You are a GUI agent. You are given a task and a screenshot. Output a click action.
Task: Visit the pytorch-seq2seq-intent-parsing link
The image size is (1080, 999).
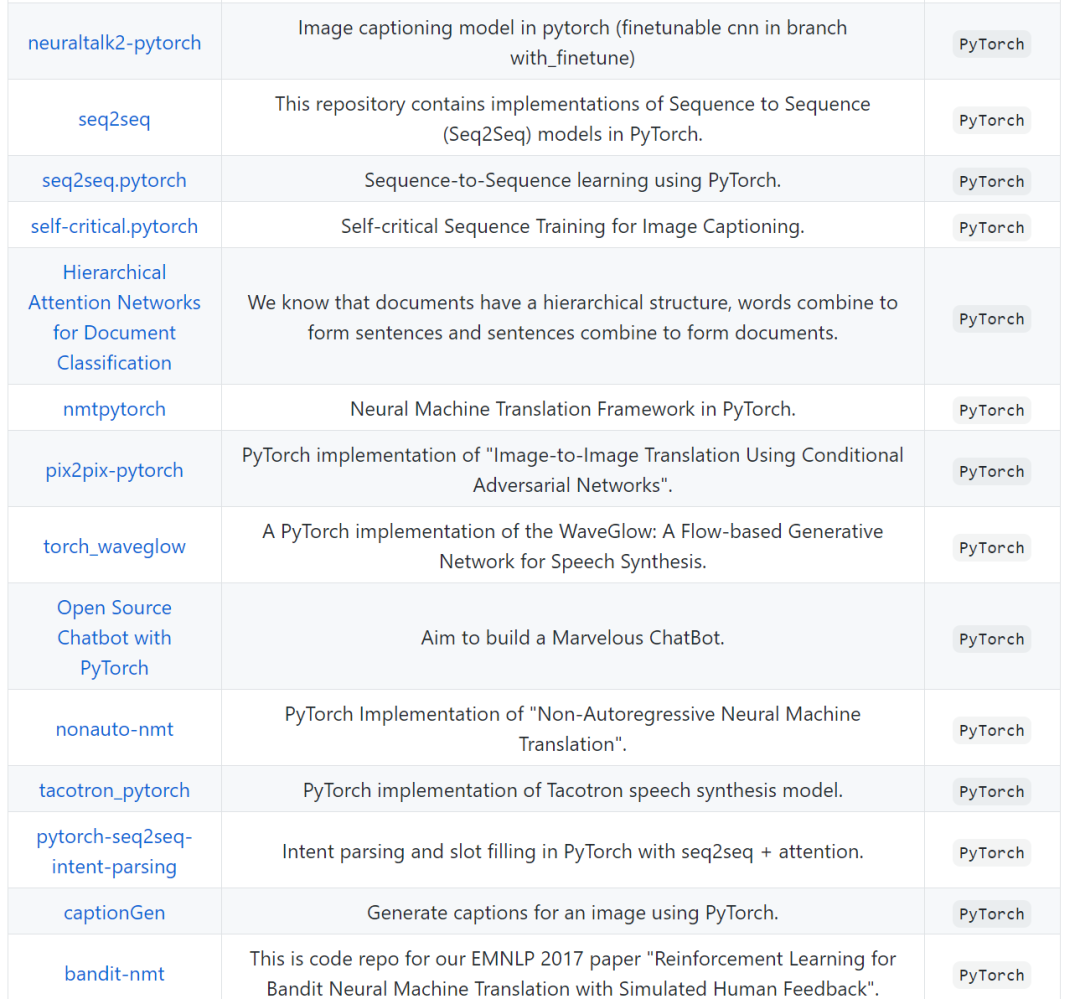(x=114, y=851)
